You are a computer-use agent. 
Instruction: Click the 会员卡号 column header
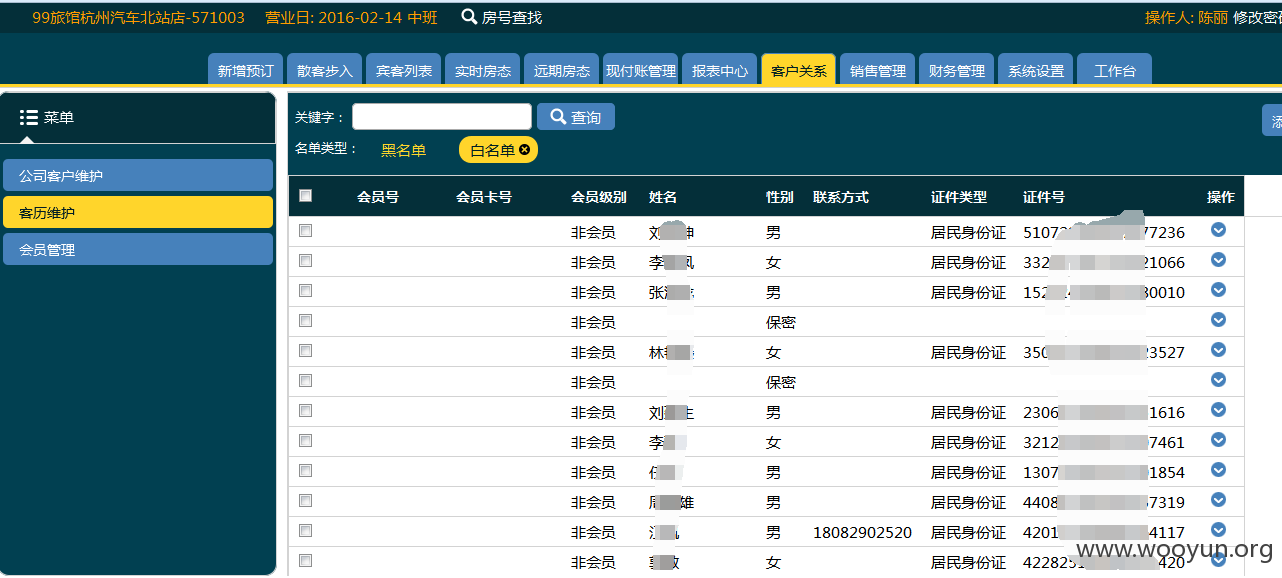point(484,197)
